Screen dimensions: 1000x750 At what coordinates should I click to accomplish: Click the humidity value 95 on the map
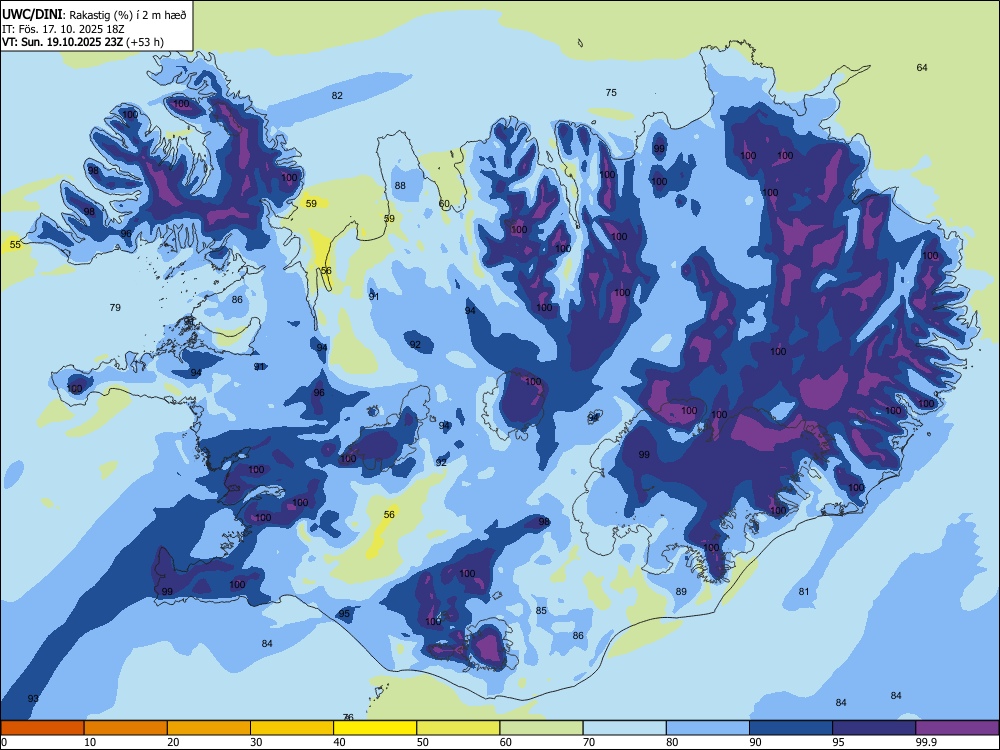point(344,614)
